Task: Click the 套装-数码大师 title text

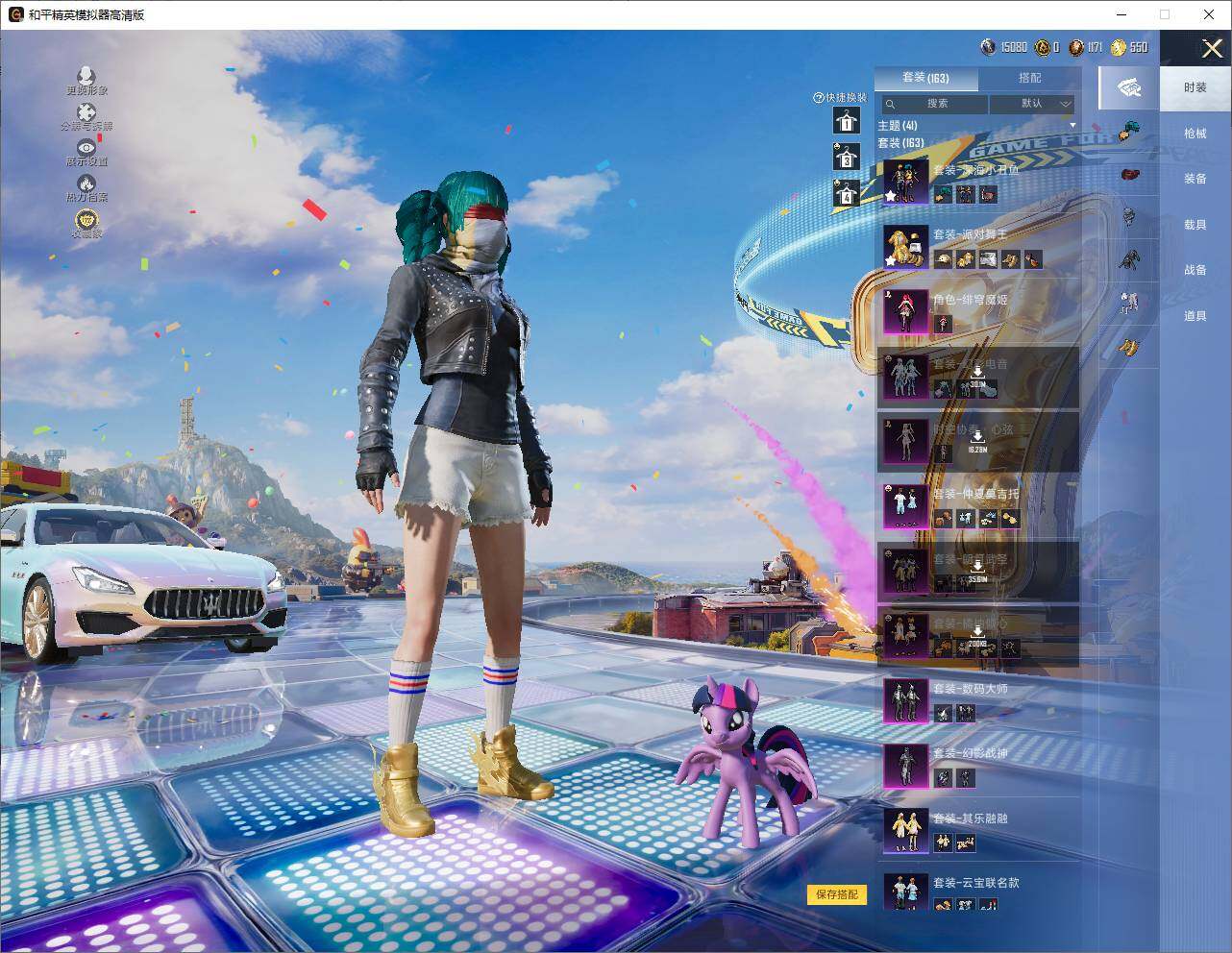Action: (x=970, y=689)
